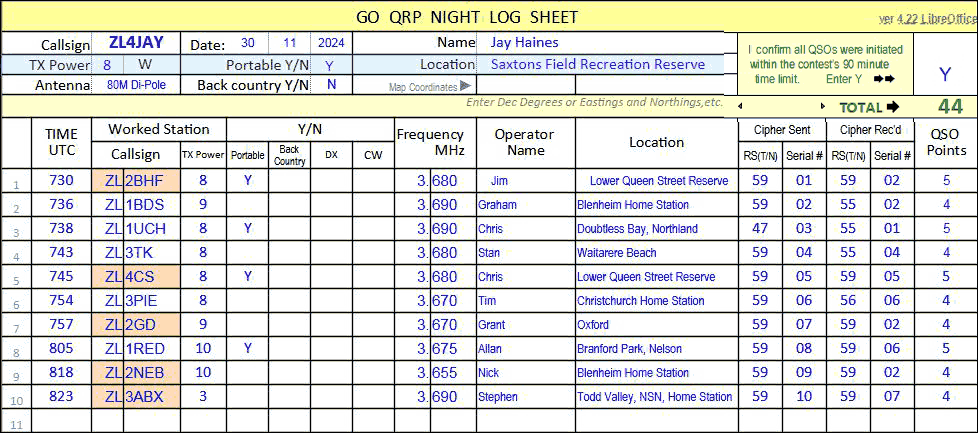
Task: Click location Doubtless Bay, Northland
Action: pos(637,229)
